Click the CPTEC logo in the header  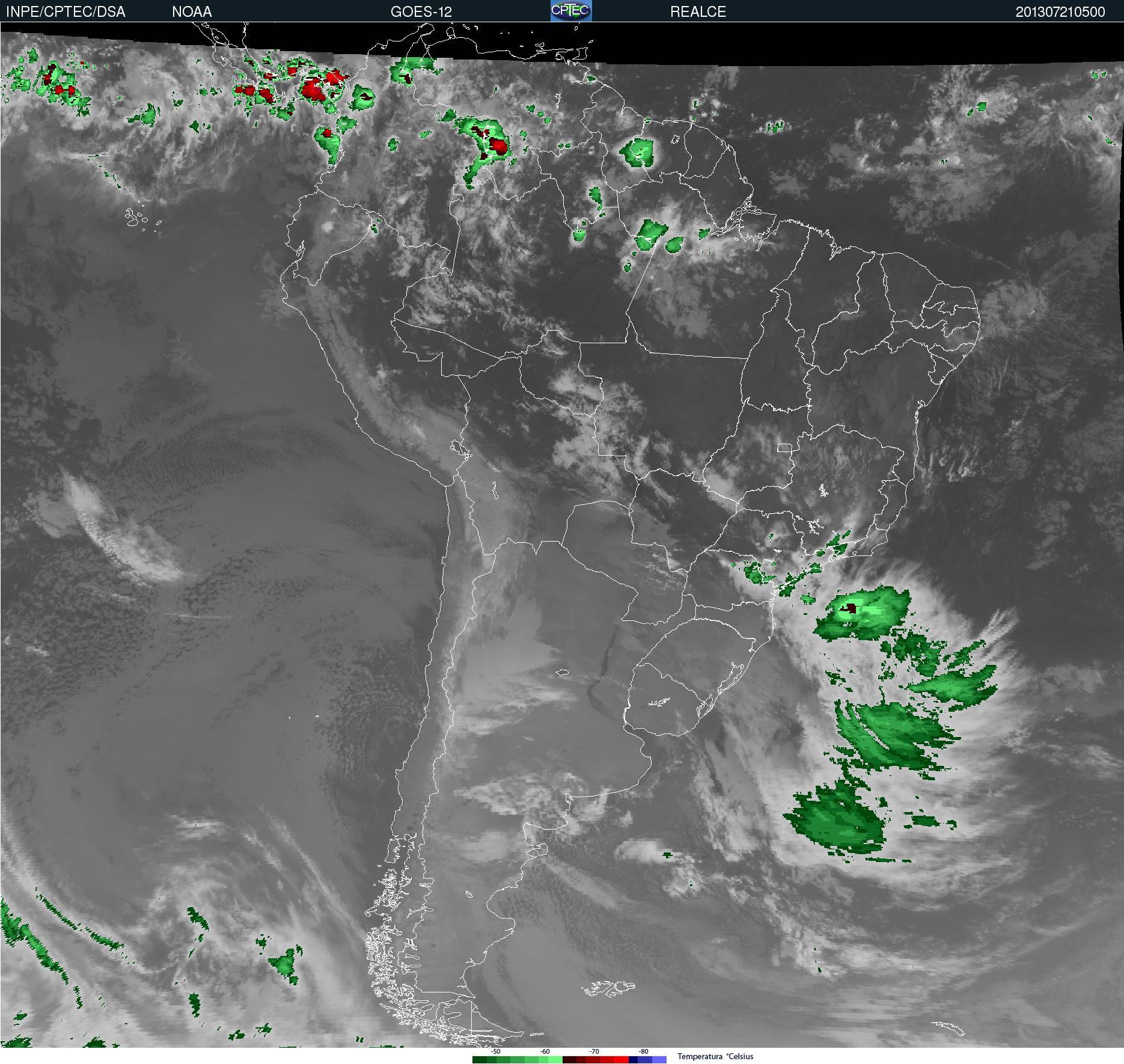click(x=571, y=11)
